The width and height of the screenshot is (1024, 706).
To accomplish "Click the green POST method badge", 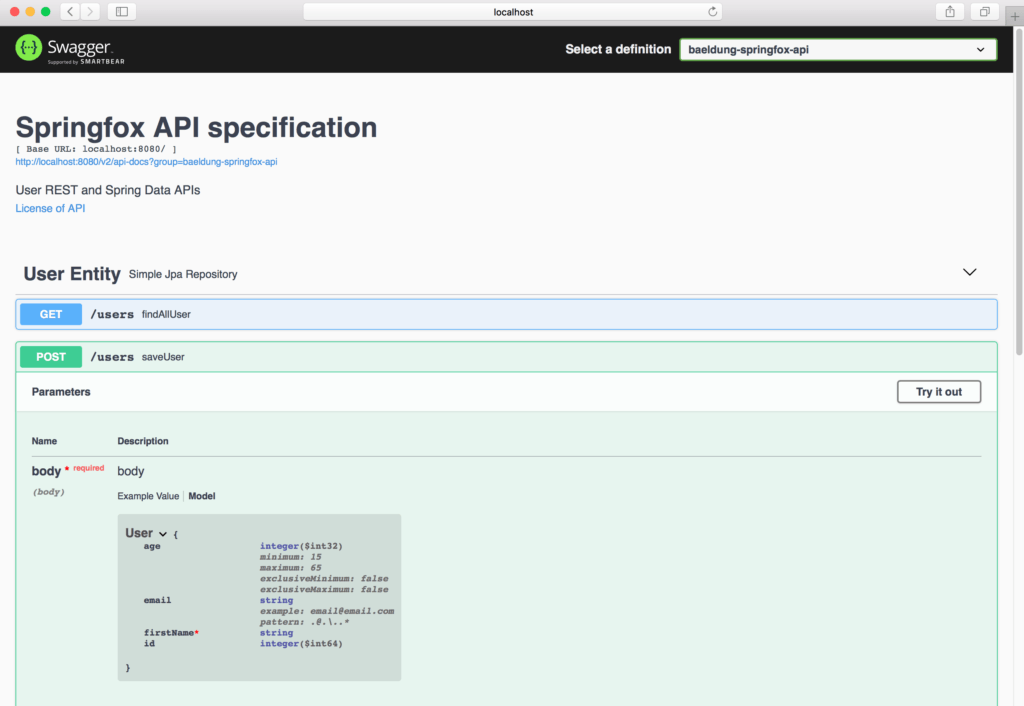I will tap(51, 357).
